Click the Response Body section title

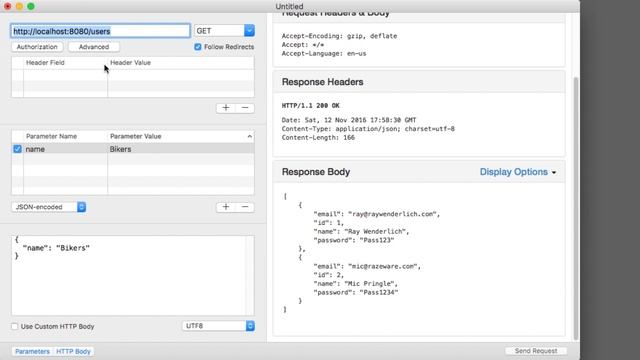[316, 172]
